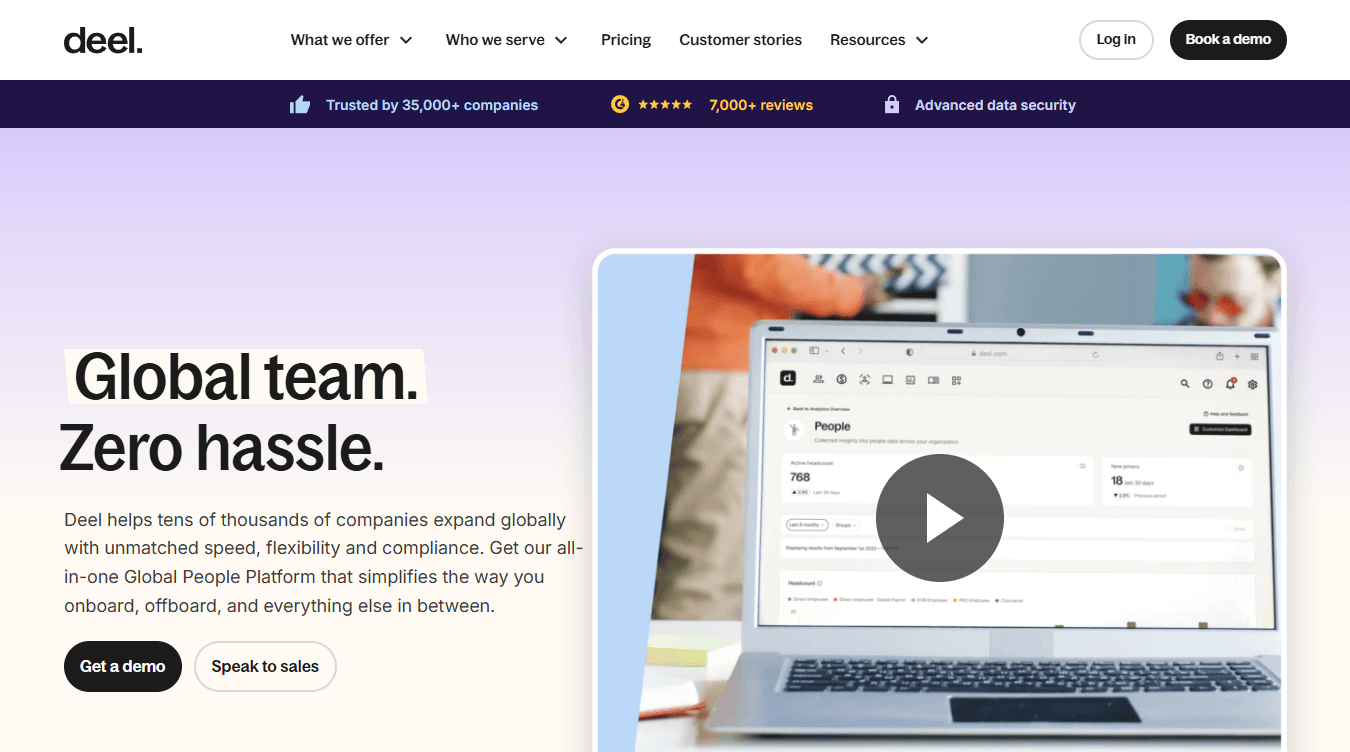Click the settings gear in laptop preview
The image size is (1350, 752).
click(1252, 384)
